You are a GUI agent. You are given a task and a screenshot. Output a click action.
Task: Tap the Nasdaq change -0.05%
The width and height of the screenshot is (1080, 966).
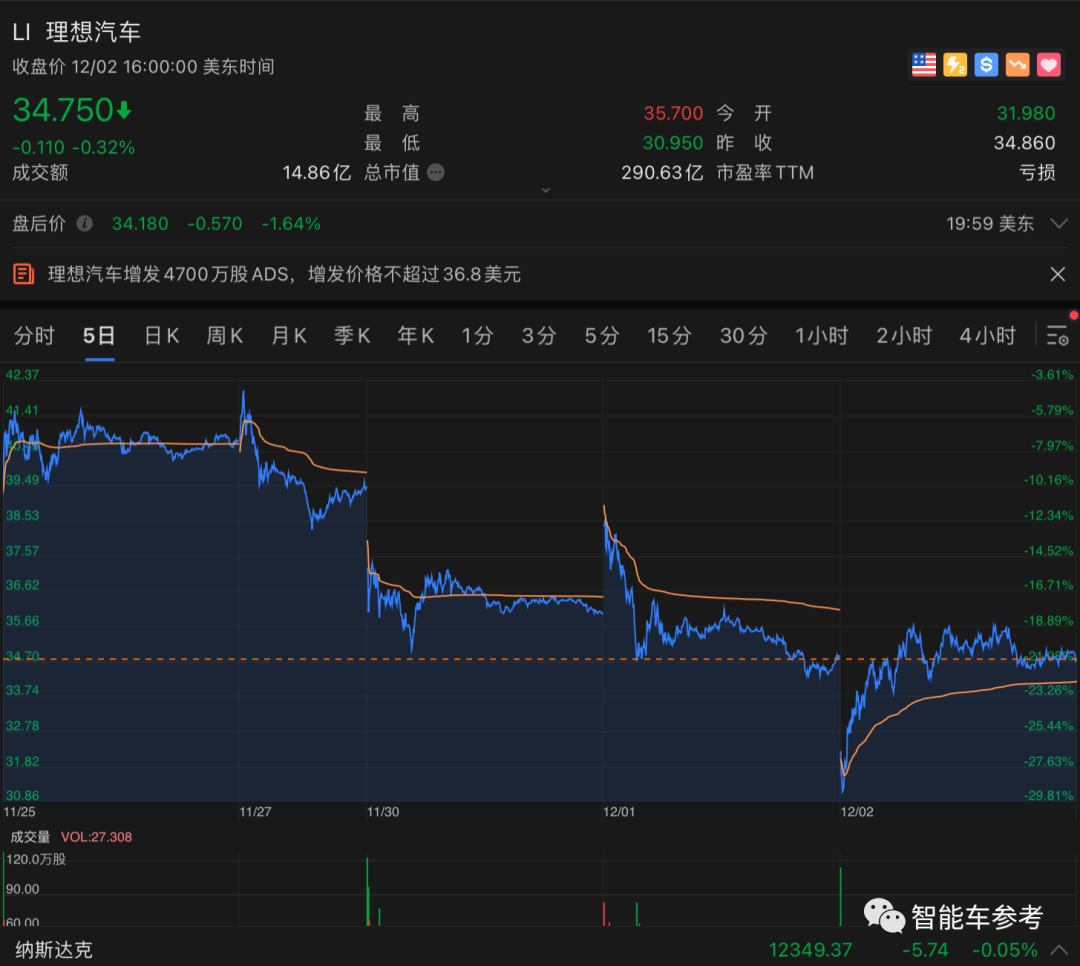[x=1005, y=950]
